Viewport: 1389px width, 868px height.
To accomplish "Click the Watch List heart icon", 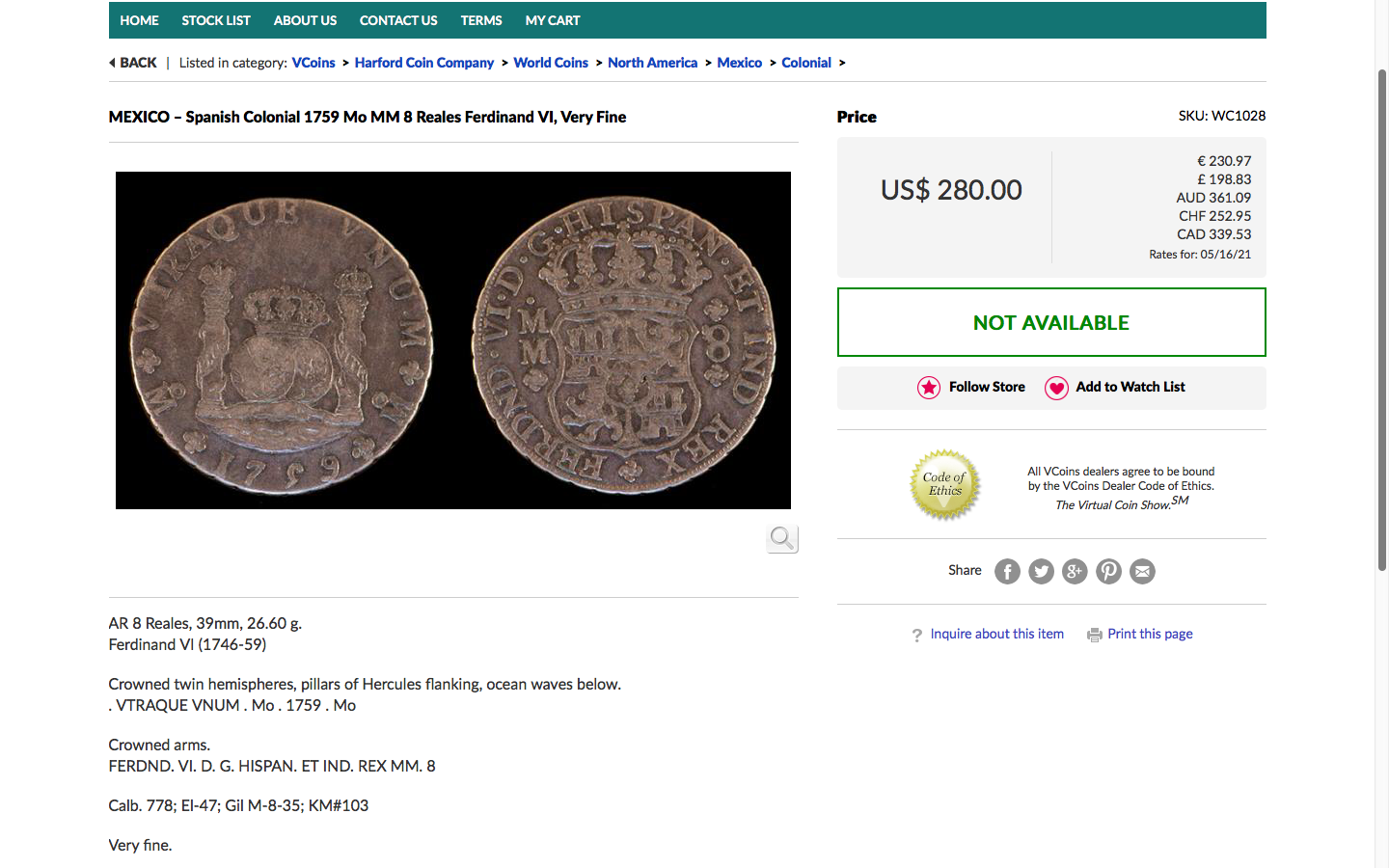I will pos(1056,388).
